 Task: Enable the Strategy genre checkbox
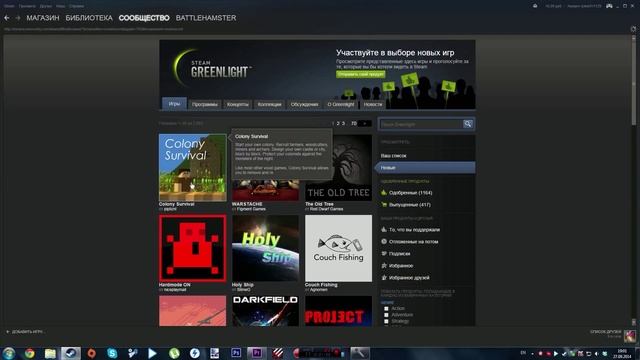coord(386,322)
